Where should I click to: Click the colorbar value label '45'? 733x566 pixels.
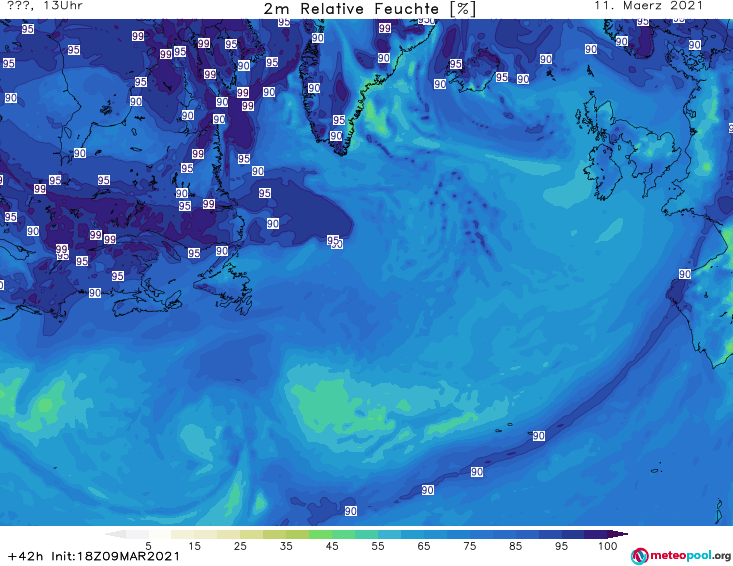(332, 546)
